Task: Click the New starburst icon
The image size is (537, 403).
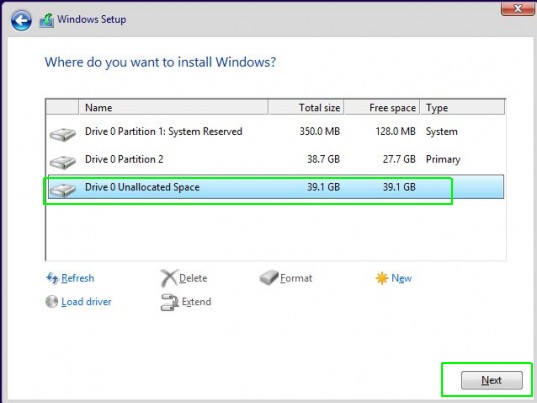Action: coord(382,278)
